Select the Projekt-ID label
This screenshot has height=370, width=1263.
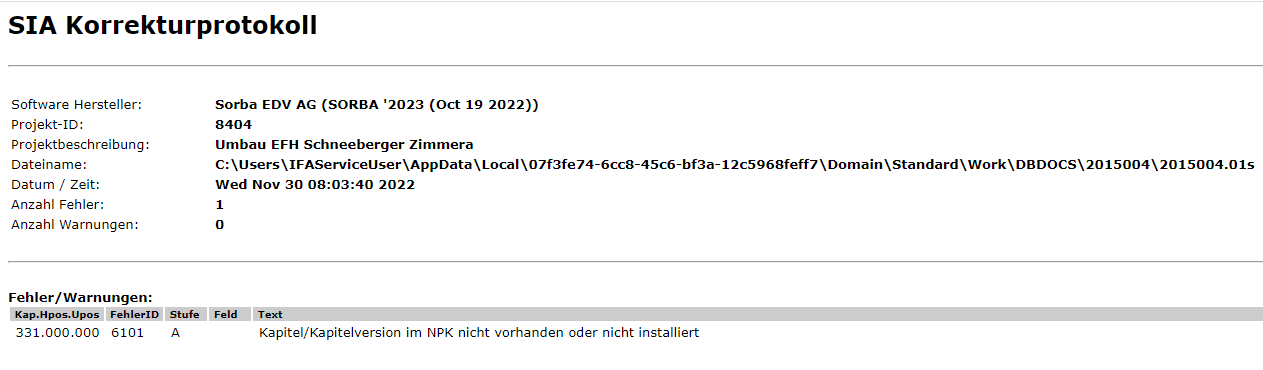[x=47, y=124]
